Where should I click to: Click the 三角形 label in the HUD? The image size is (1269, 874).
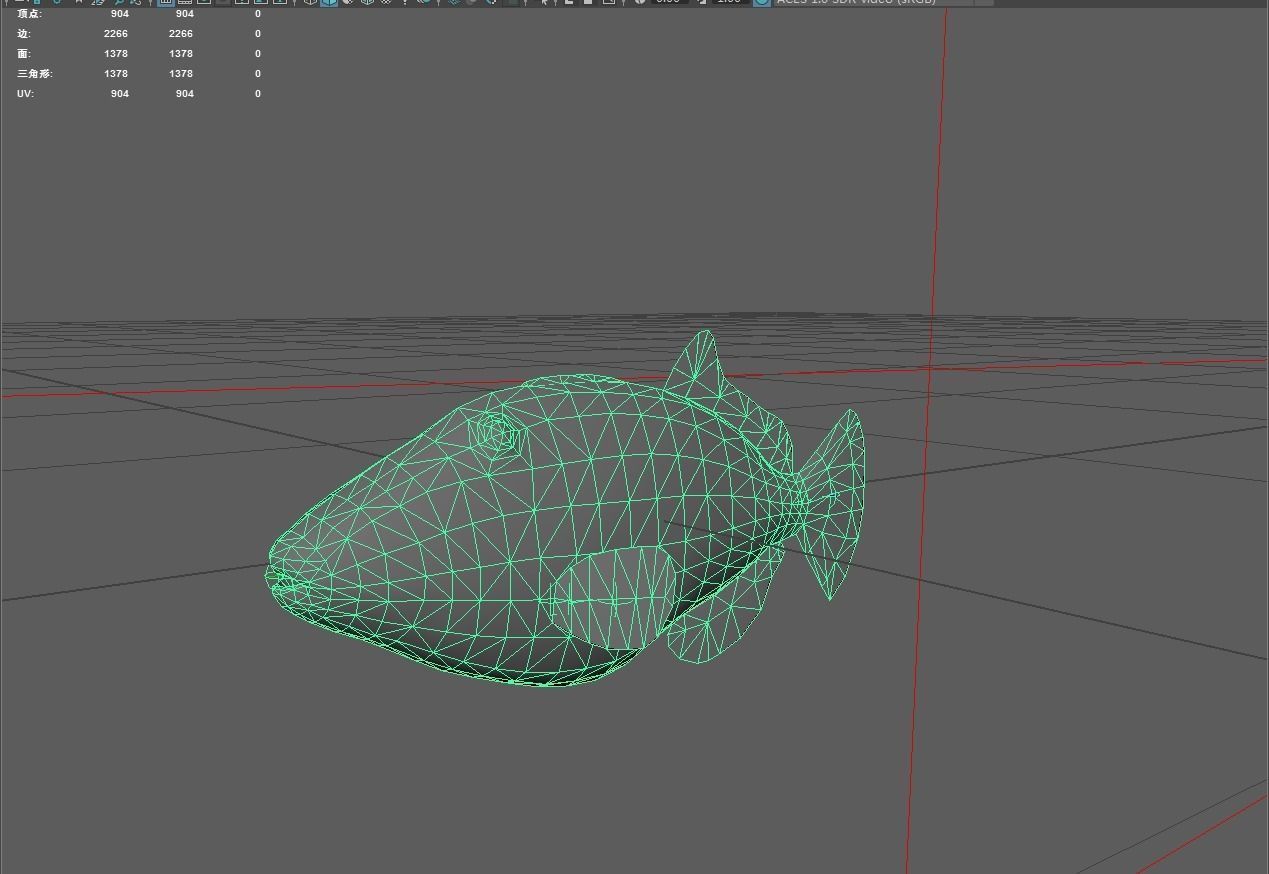(35, 74)
